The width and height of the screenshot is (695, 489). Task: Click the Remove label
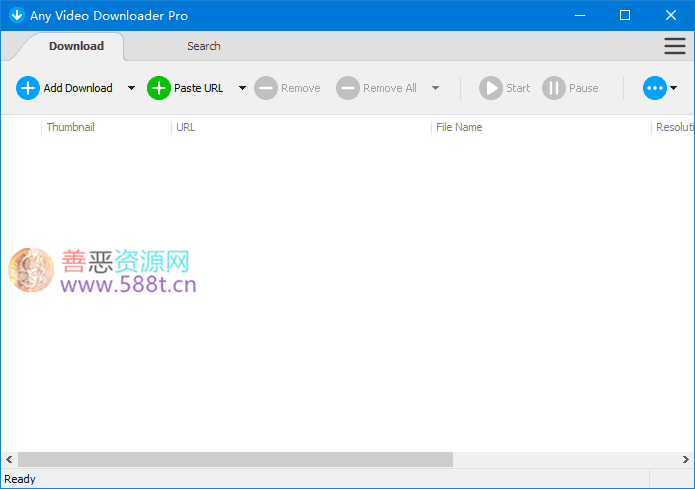301,88
